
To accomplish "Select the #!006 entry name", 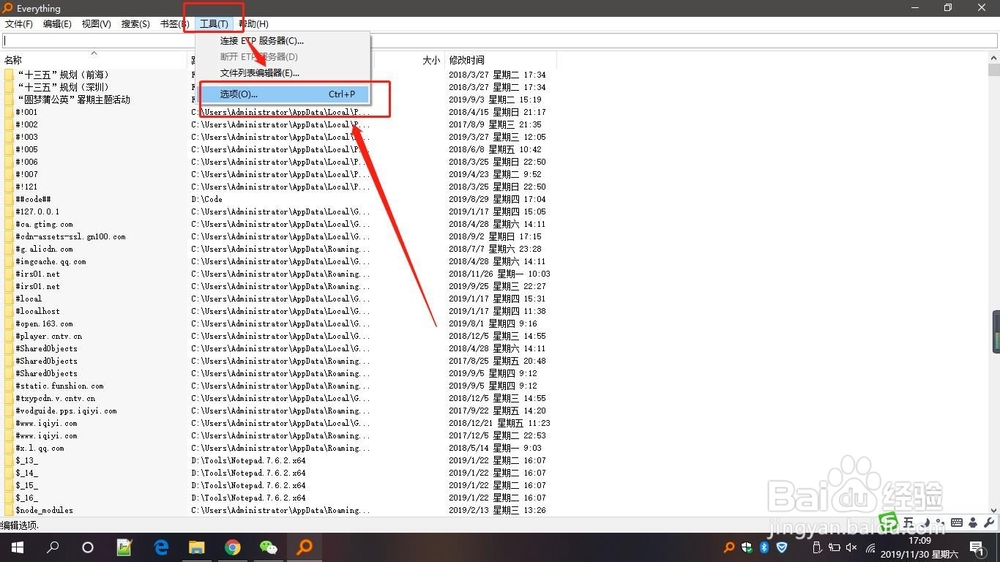I will (x=27, y=161).
